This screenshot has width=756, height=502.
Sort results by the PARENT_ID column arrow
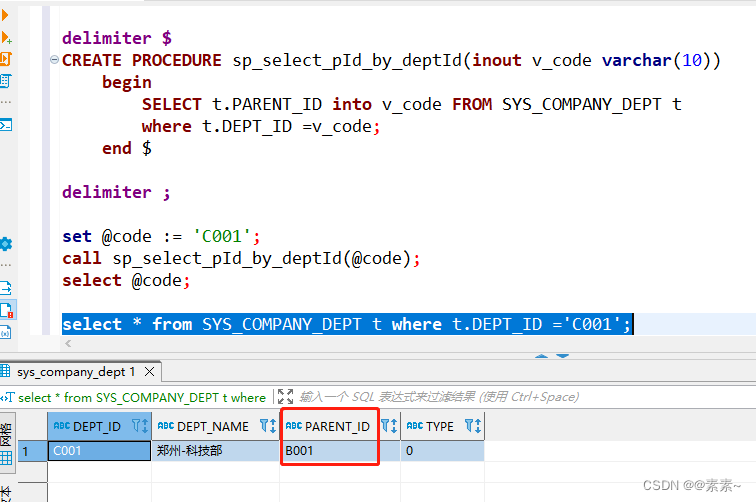point(394,426)
